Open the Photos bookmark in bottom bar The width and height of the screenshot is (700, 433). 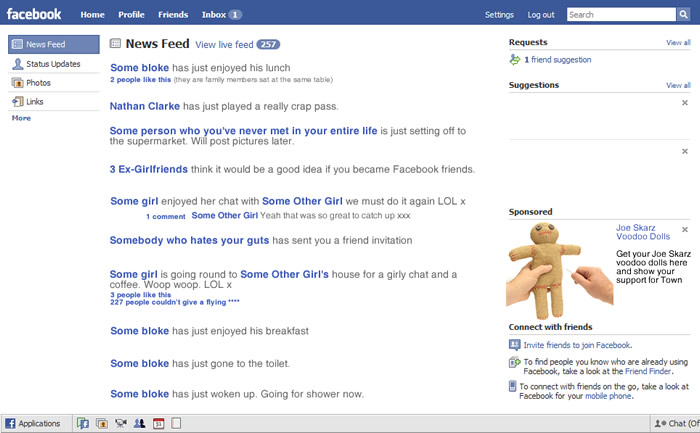coord(102,423)
